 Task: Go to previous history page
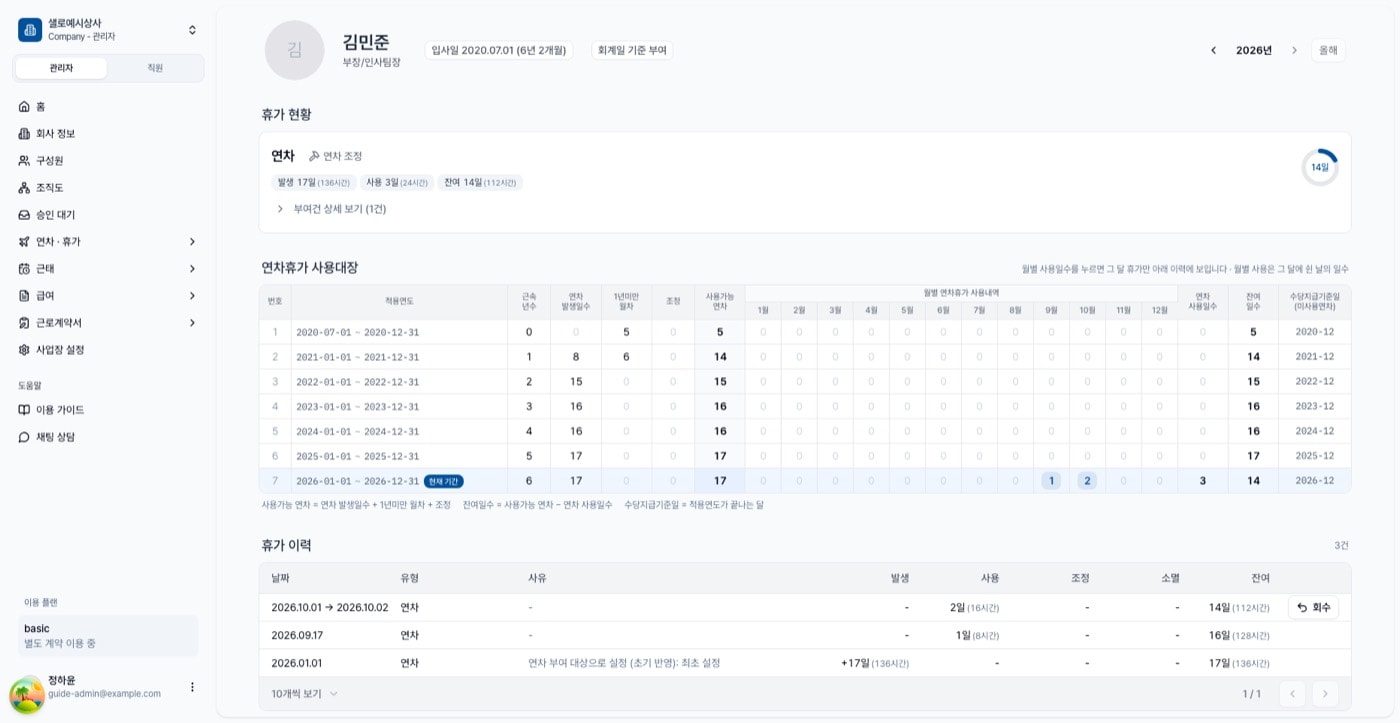pos(1292,694)
